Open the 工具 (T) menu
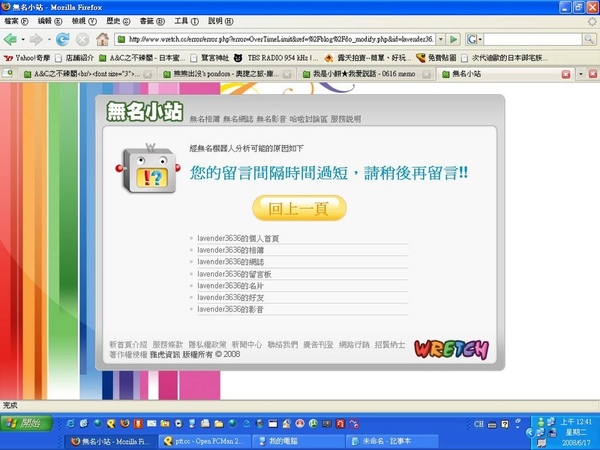600x450 pixels. click(x=186, y=21)
